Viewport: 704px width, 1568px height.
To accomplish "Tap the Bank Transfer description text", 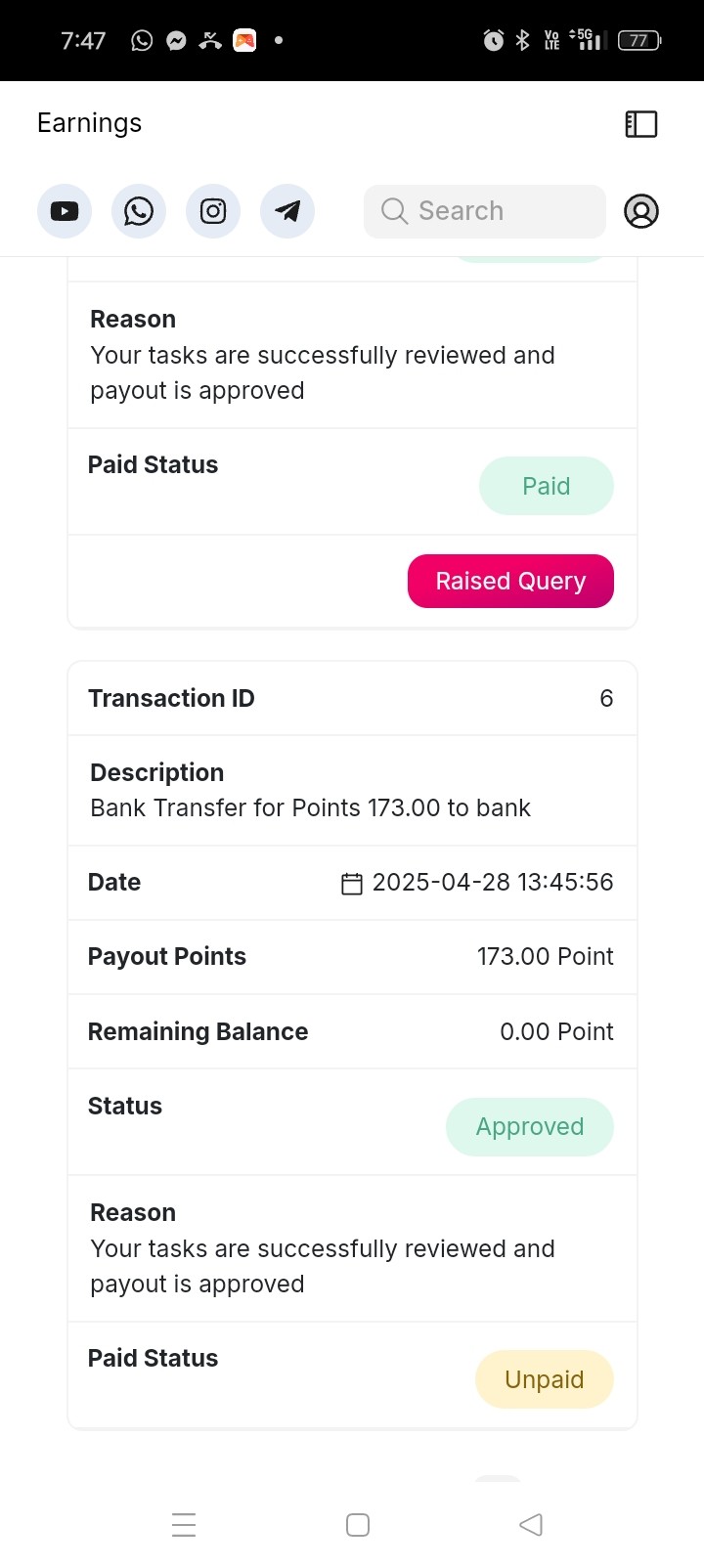I will click(x=310, y=807).
